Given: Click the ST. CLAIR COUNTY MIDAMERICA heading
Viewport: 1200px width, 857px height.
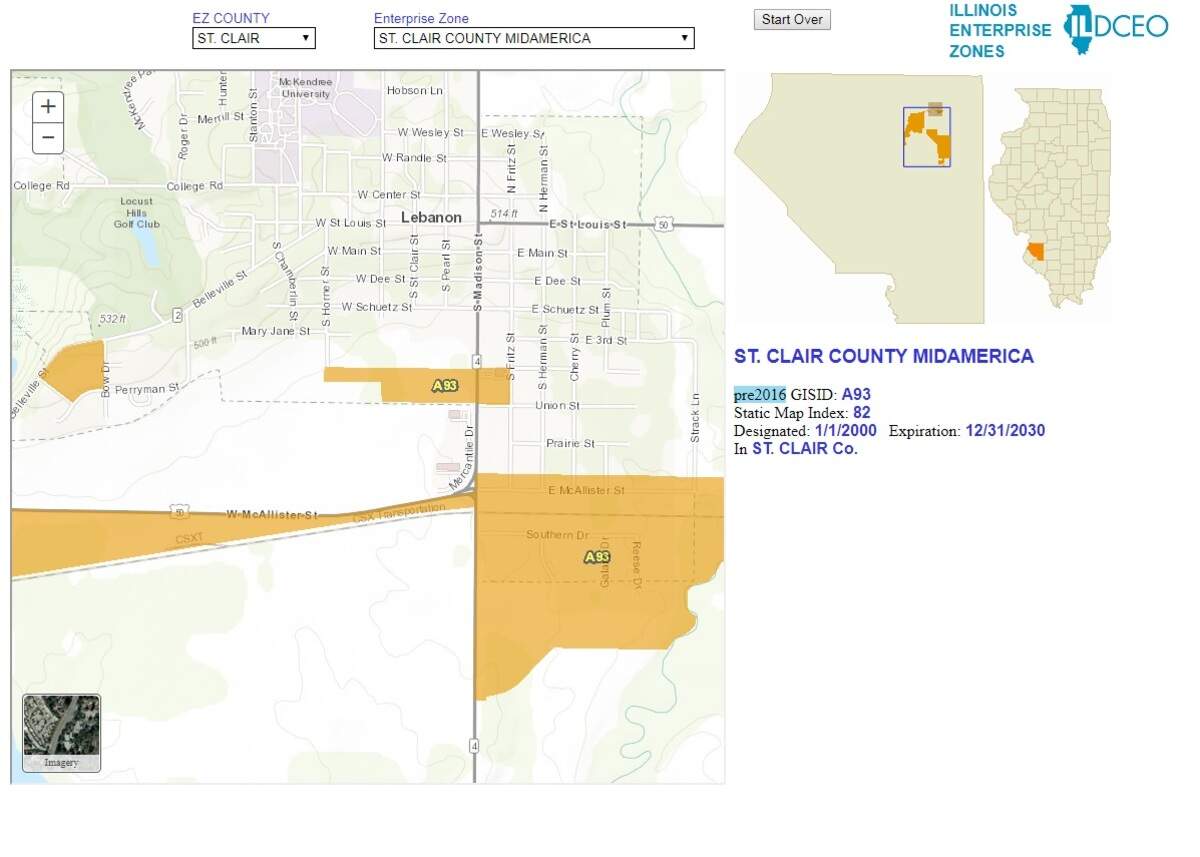Looking at the screenshot, I should point(884,356).
